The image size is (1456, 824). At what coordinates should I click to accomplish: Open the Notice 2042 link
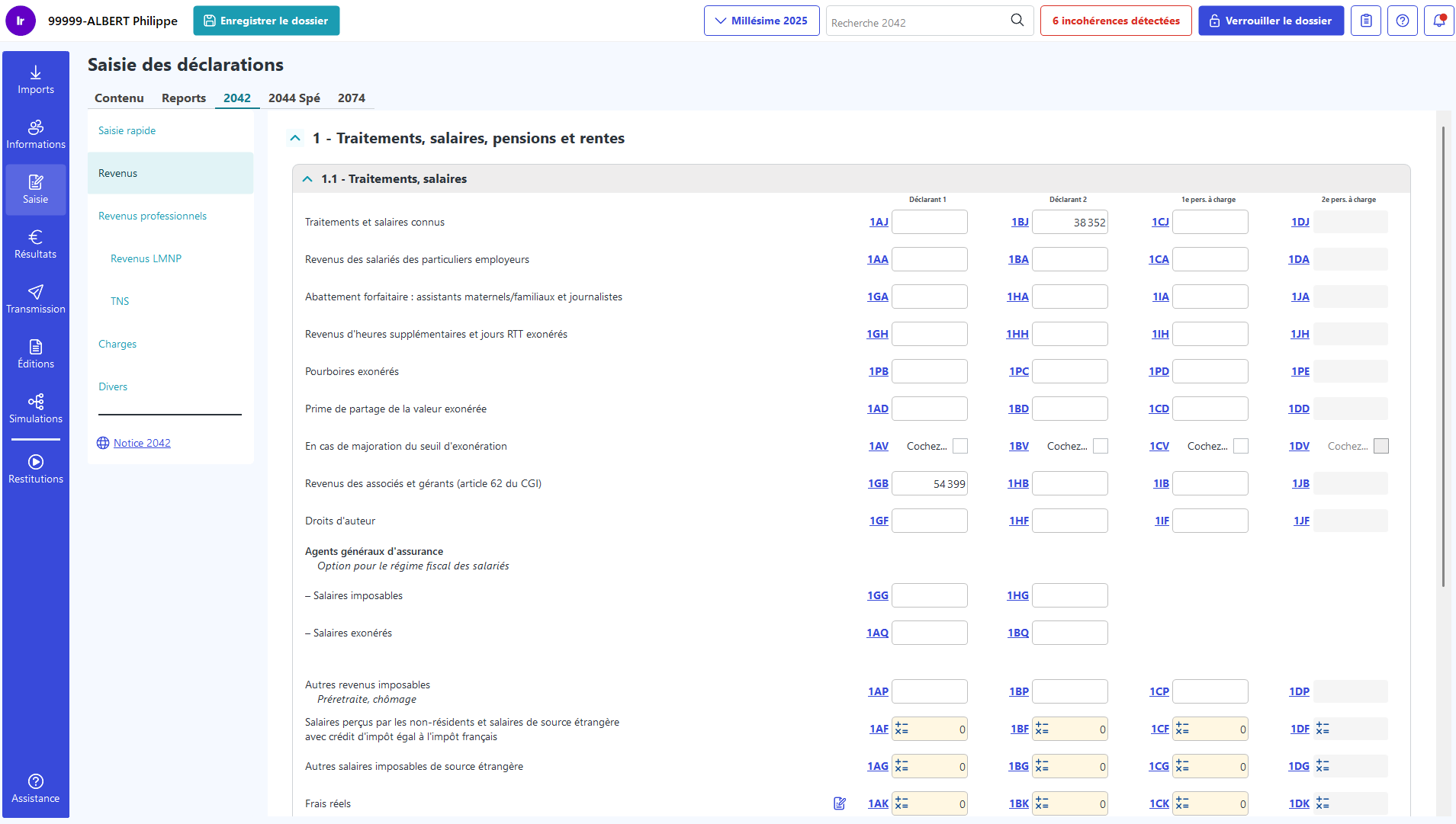click(x=142, y=444)
